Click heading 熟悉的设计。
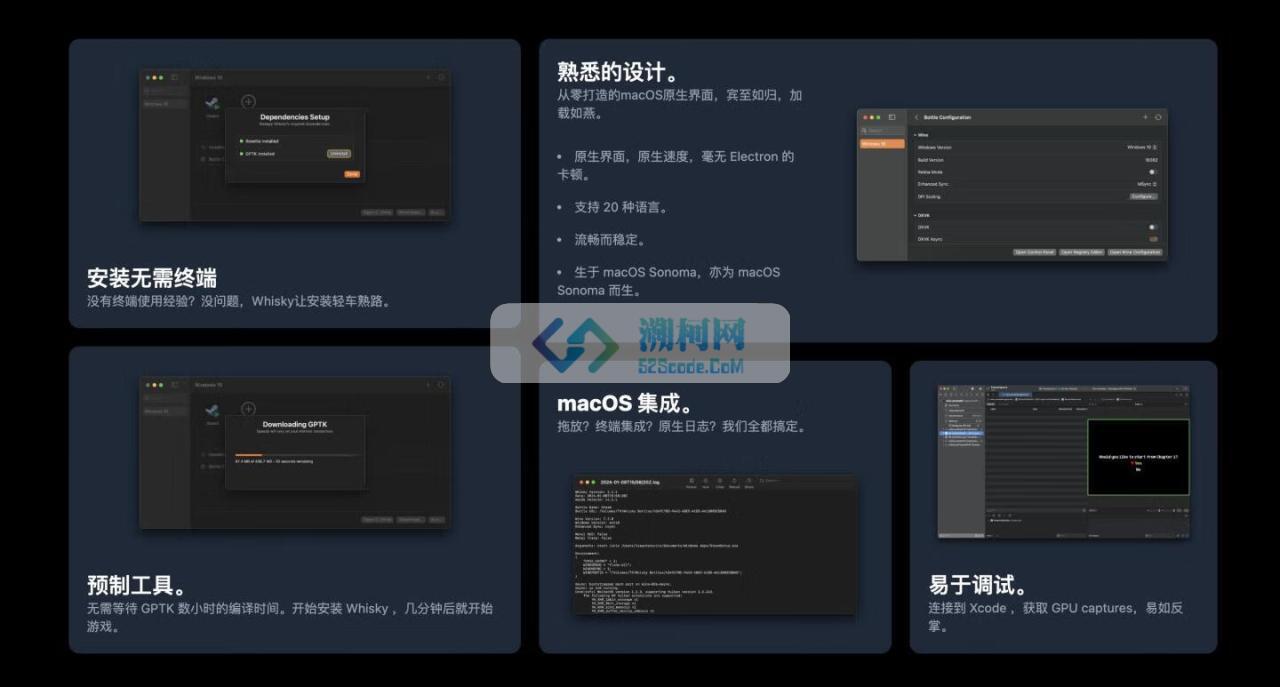Viewport: 1280px width, 687px height. click(x=618, y=72)
